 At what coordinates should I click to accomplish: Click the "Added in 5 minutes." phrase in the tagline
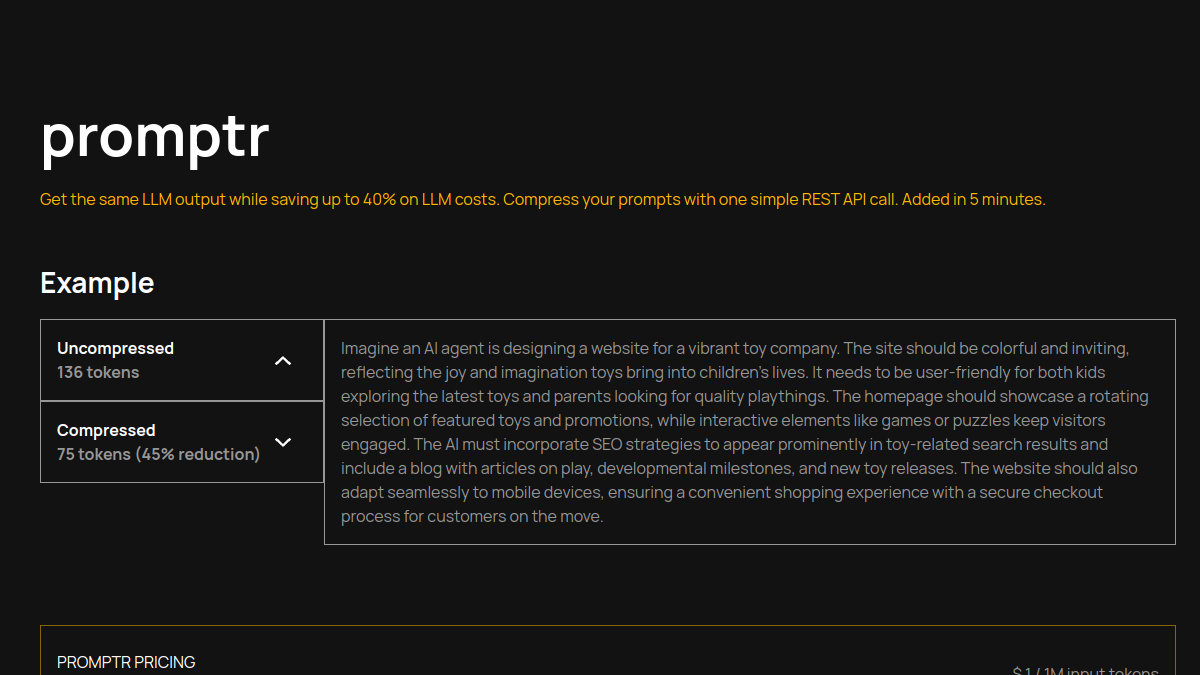tap(976, 199)
